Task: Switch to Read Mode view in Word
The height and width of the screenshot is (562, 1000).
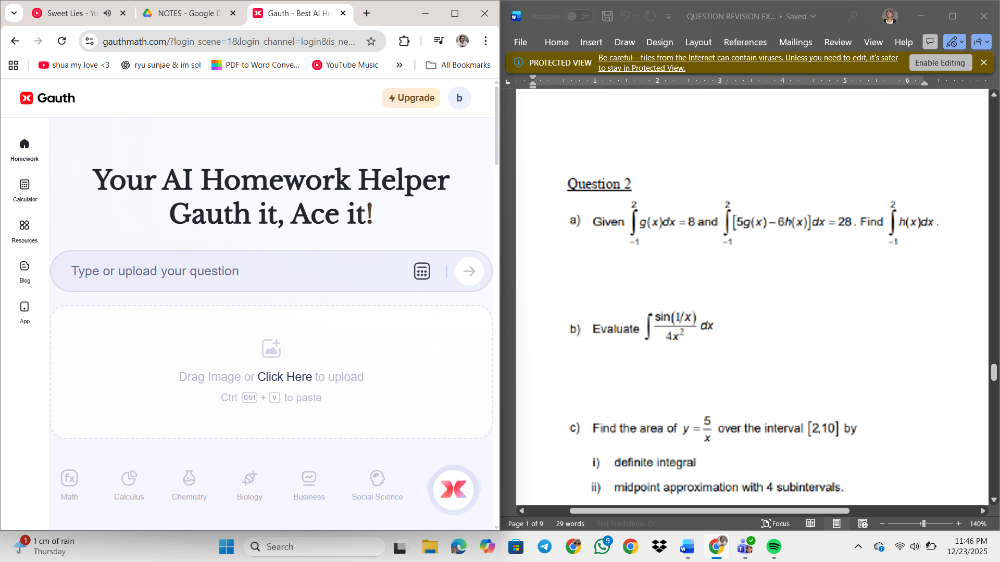Action: click(810, 523)
